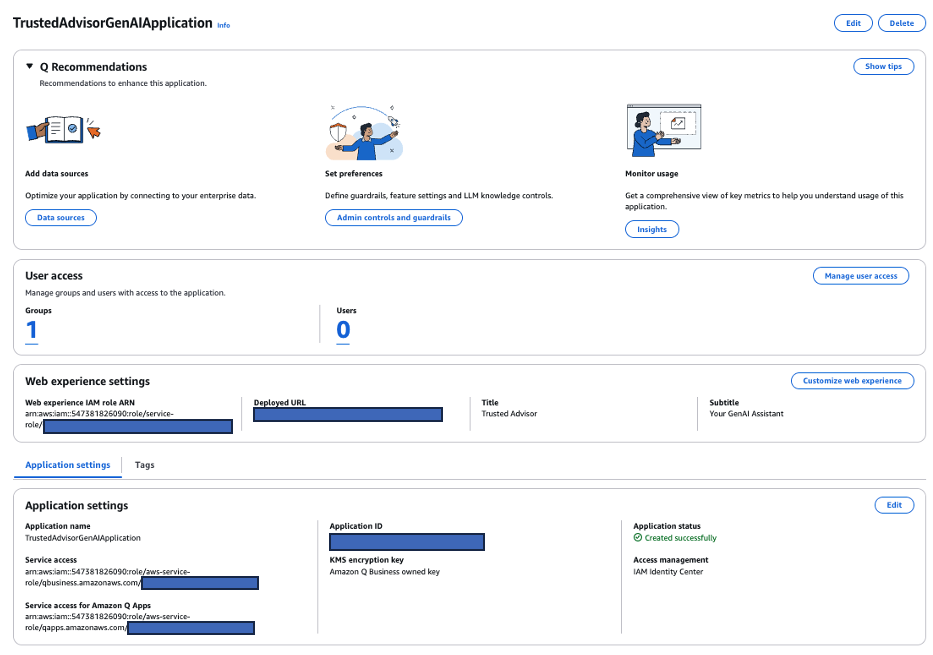Select the Monitor usage heading

[x=652, y=174]
